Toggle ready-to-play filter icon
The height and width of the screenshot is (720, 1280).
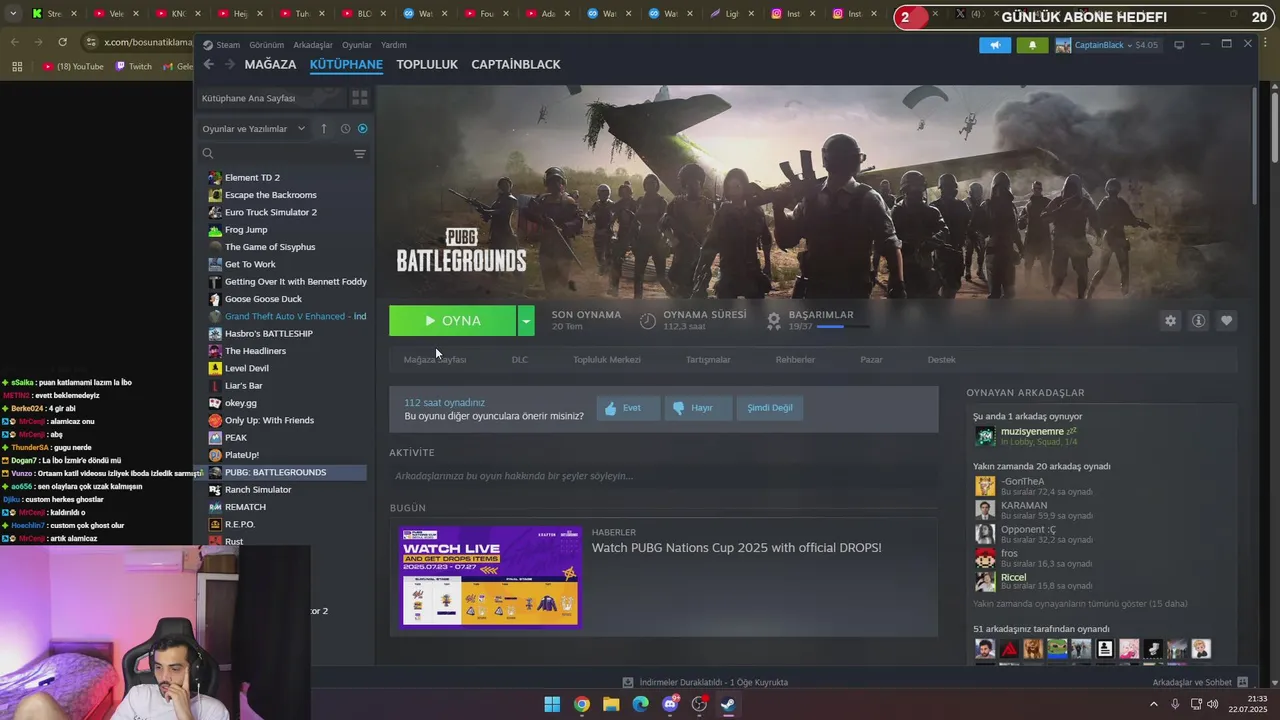(362, 128)
